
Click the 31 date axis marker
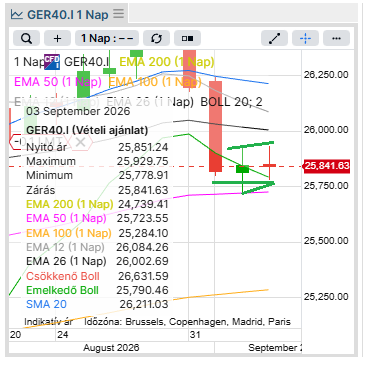195,334
